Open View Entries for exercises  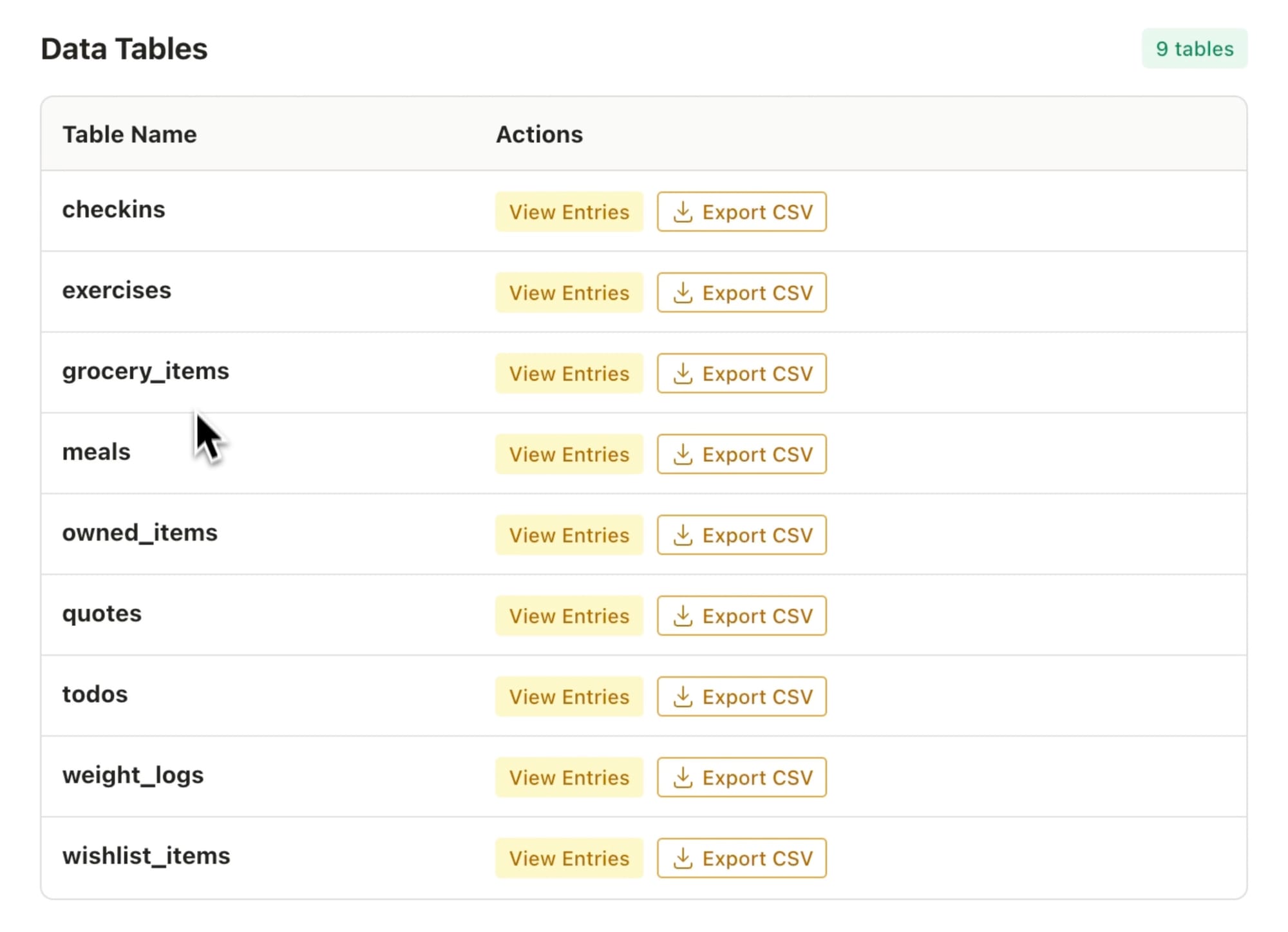click(x=569, y=293)
